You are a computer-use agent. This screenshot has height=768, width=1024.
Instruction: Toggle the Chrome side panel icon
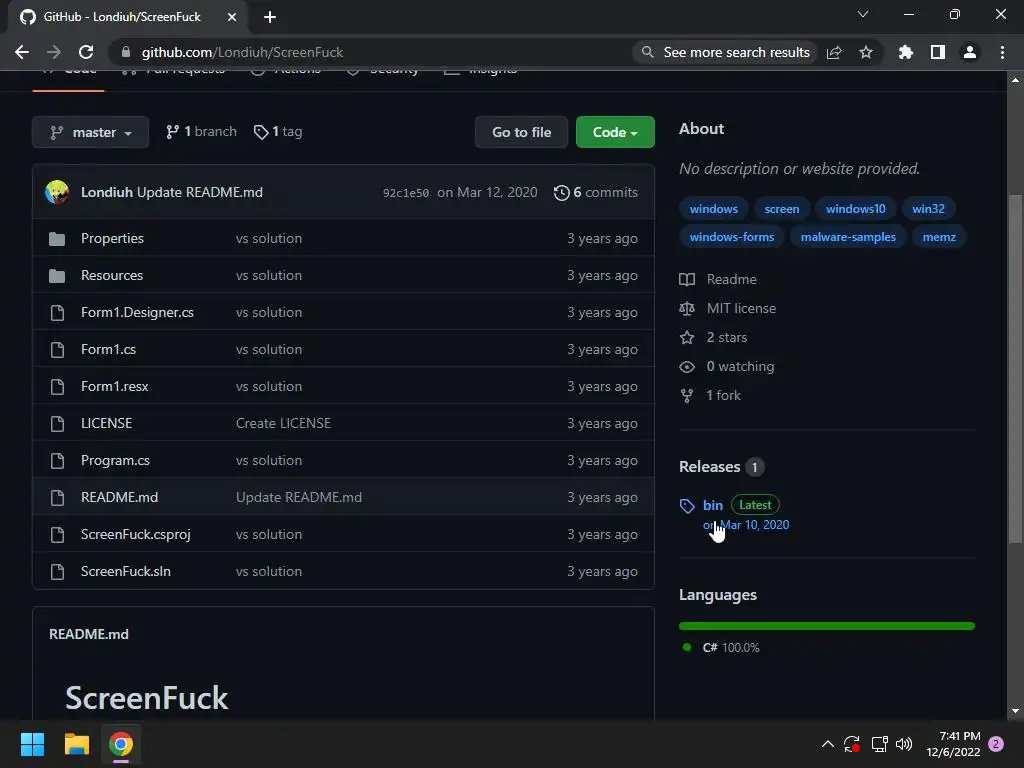tap(938, 52)
